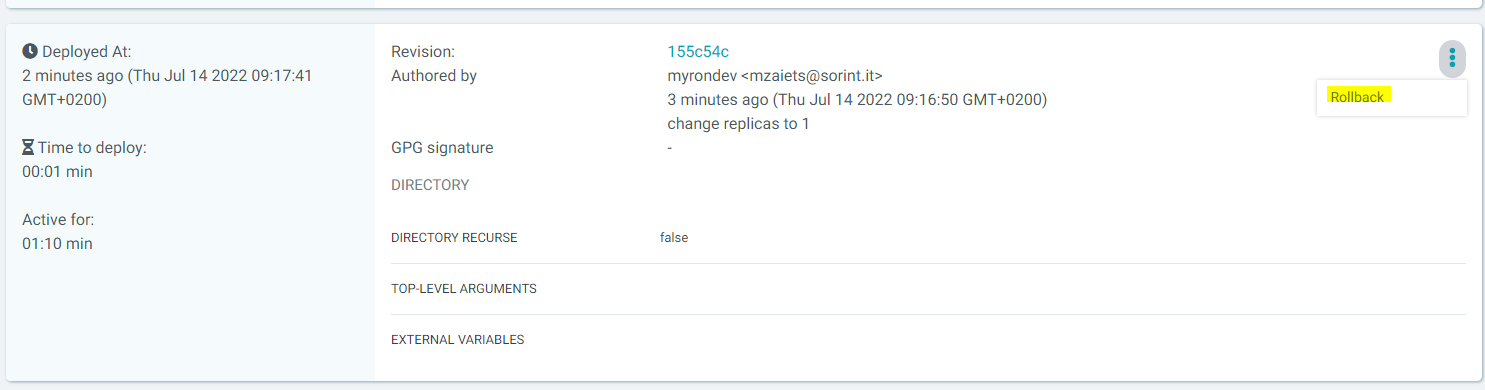Image resolution: width=1485 pixels, height=390 pixels.
Task: Click the 'Authored by' label
Action: coord(434,76)
